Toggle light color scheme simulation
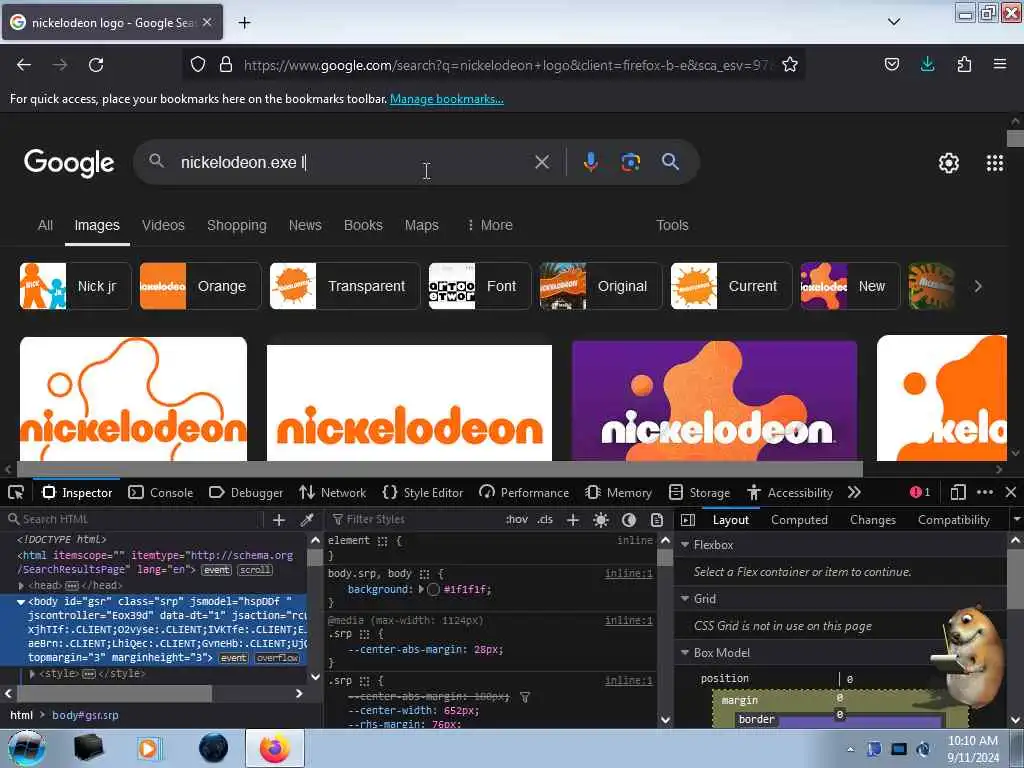The height and width of the screenshot is (768, 1024). pyautogui.click(x=601, y=520)
